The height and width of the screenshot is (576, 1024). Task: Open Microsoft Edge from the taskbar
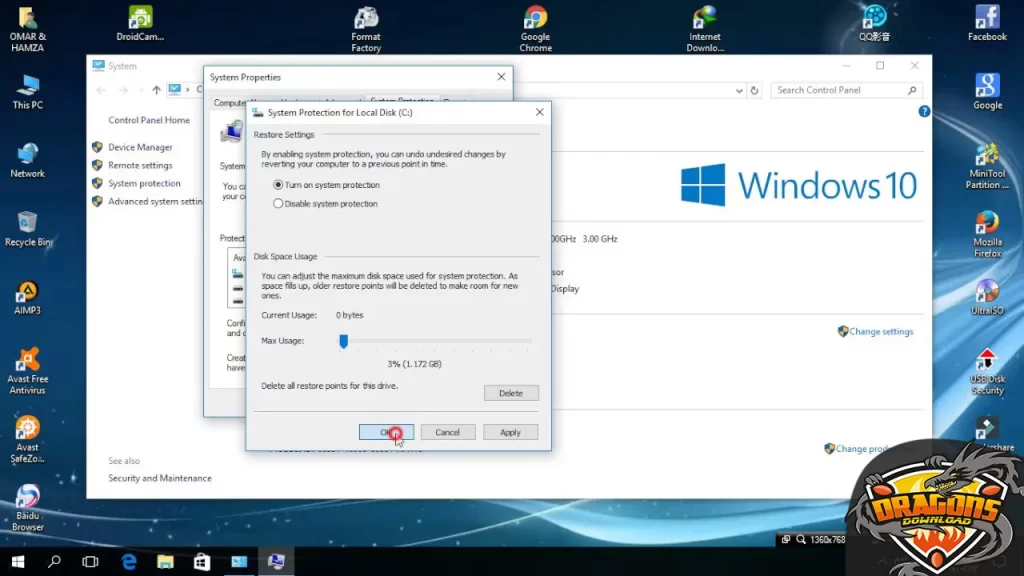(x=128, y=562)
